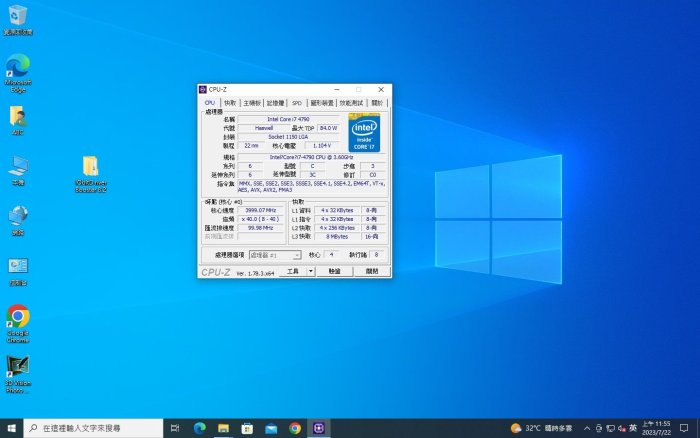Click the version text "Ver. 1.79.3.x64"
The height and width of the screenshot is (438, 700).
[x=255, y=274]
